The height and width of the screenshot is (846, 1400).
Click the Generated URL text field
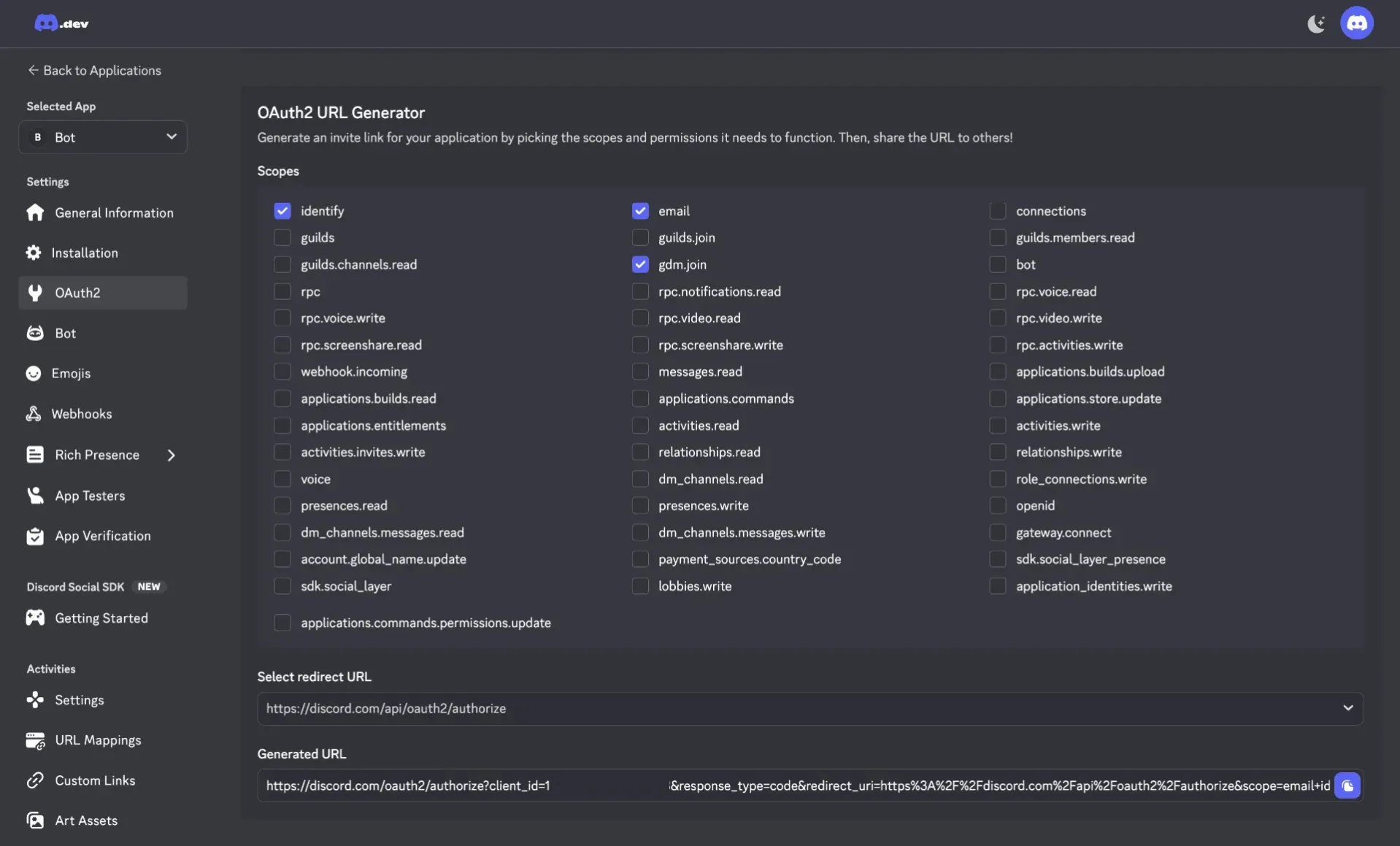click(x=796, y=785)
